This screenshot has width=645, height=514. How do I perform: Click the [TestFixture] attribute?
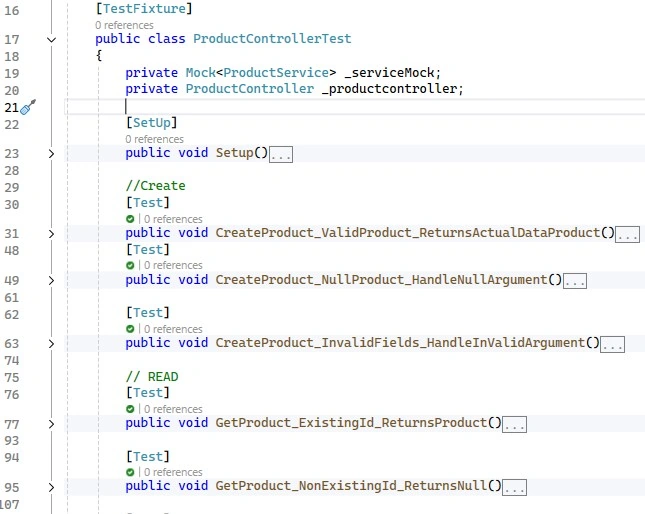(144, 9)
